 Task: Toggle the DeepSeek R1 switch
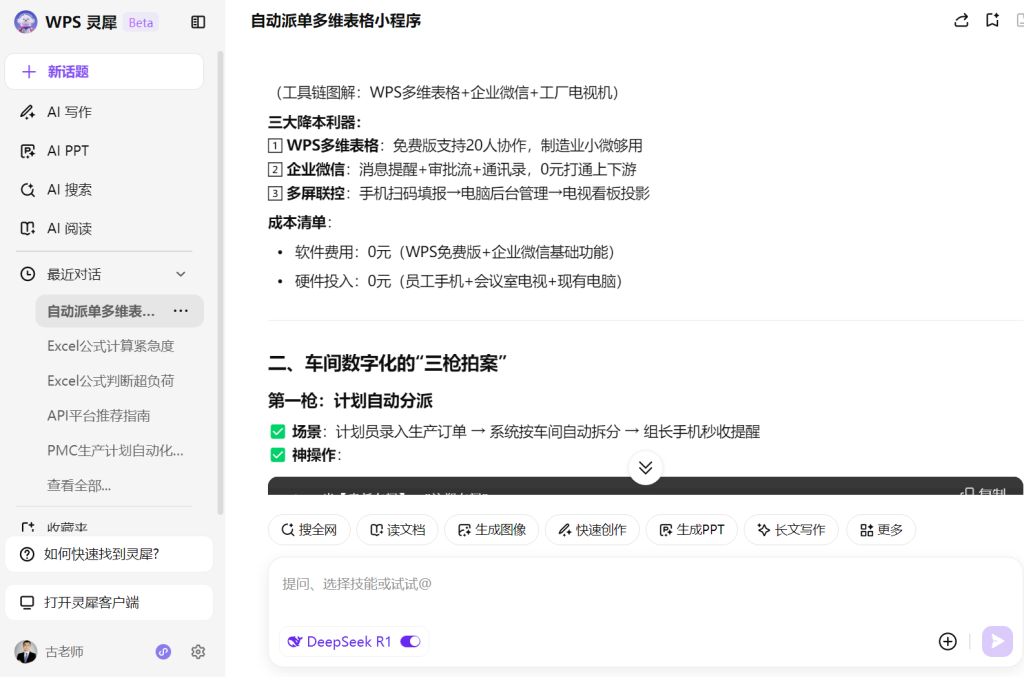click(x=410, y=642)
